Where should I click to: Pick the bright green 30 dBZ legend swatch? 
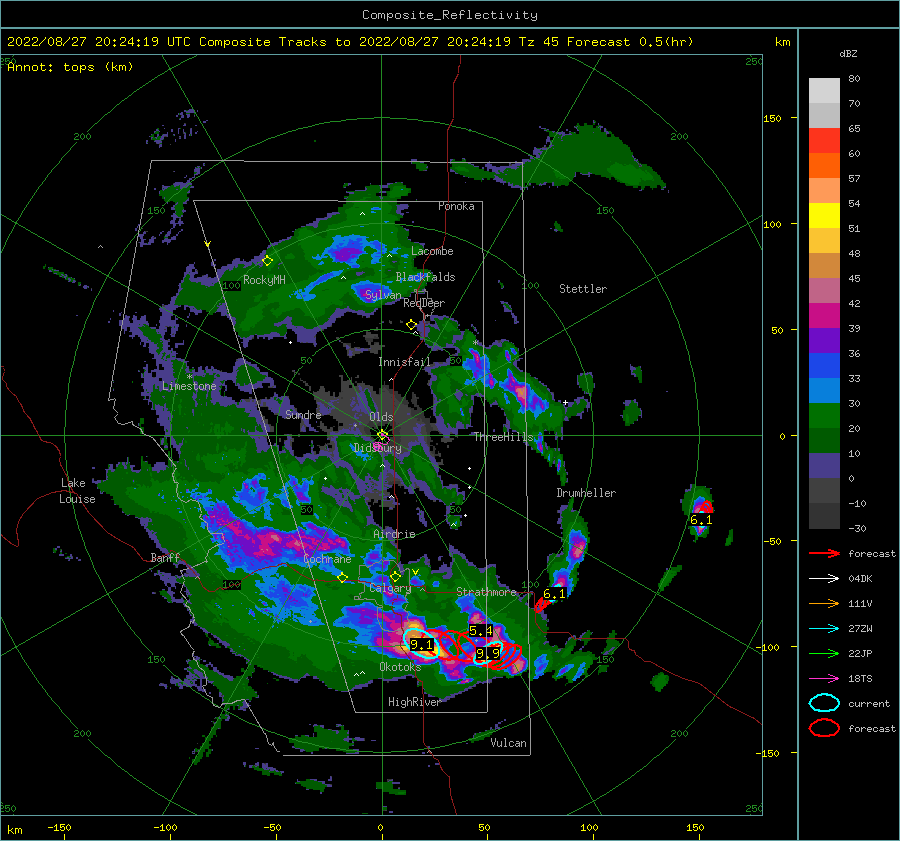point(824,415)
